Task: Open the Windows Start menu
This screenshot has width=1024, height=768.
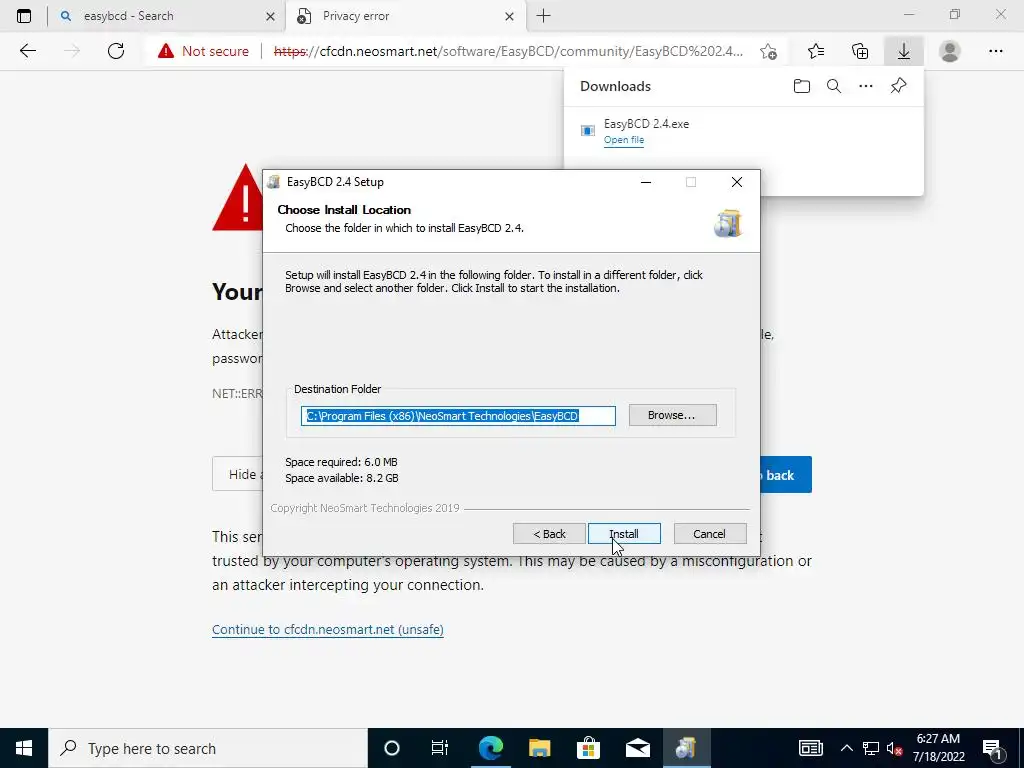Action: [24, 748]
